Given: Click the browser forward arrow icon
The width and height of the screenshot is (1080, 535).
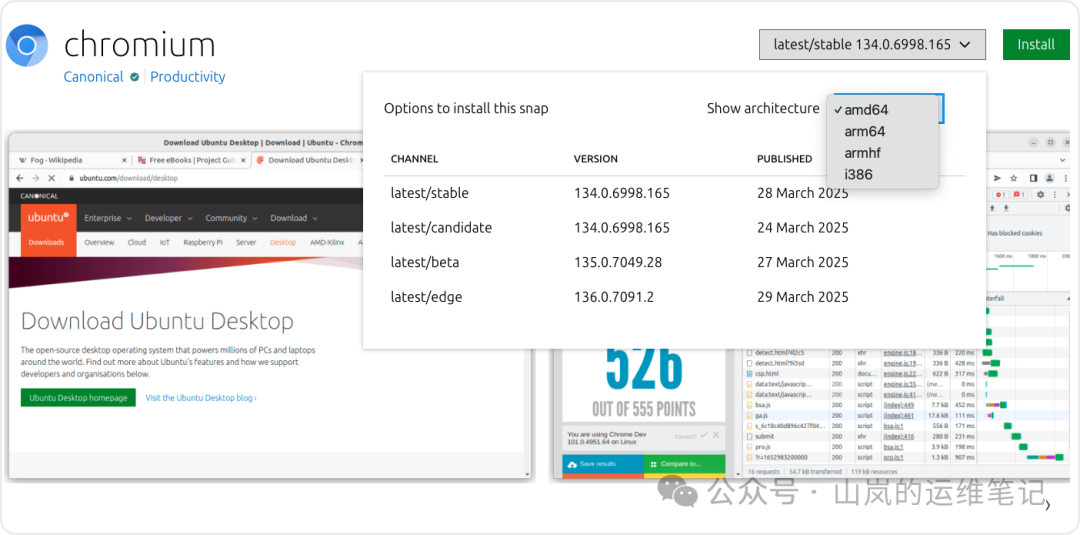Looking at the screenshot, I should [35, 178].
